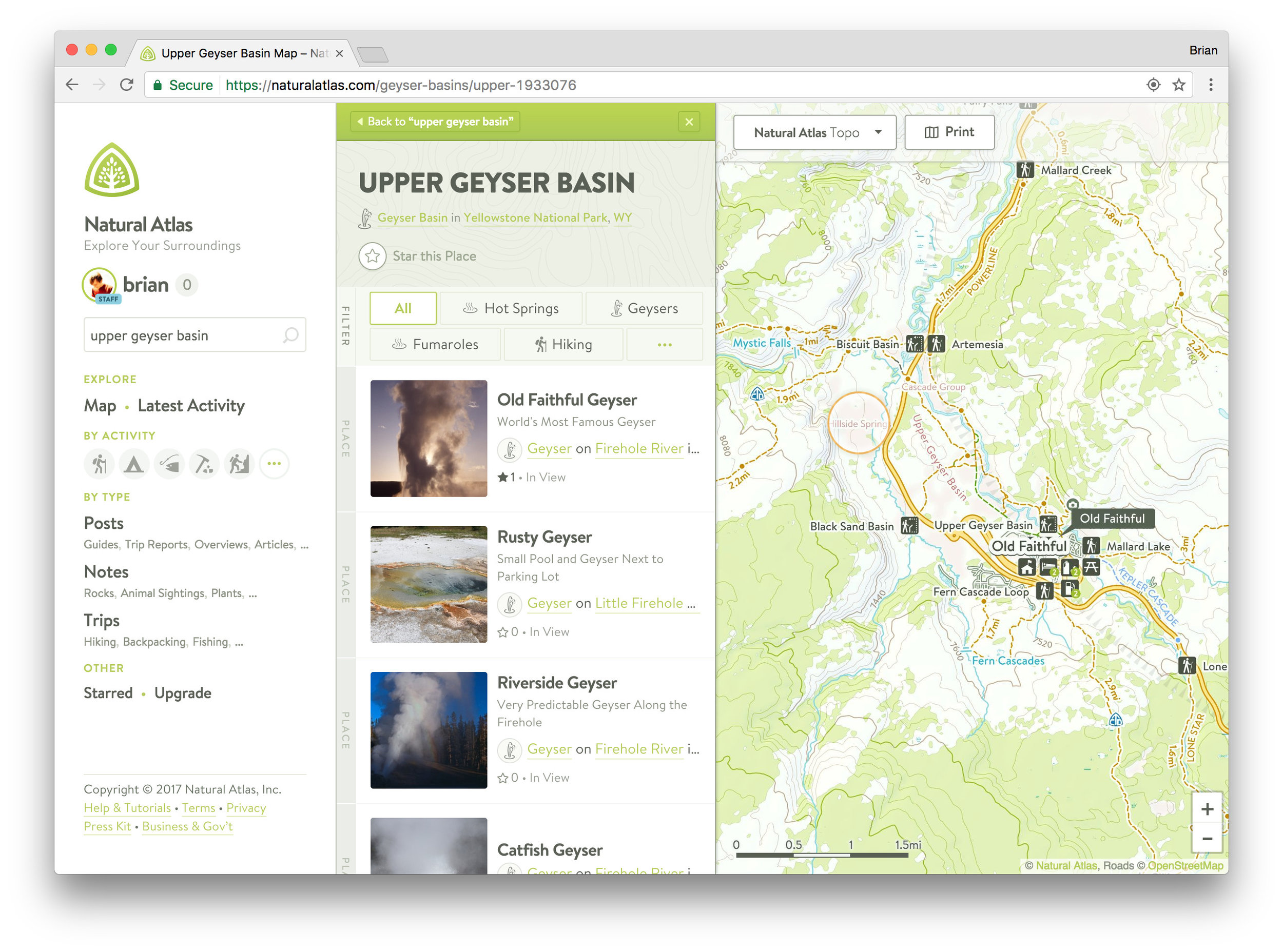1283x952 pixels.
Task: Open Notes section
Action: pyautogui.click(x=106, y=572)
